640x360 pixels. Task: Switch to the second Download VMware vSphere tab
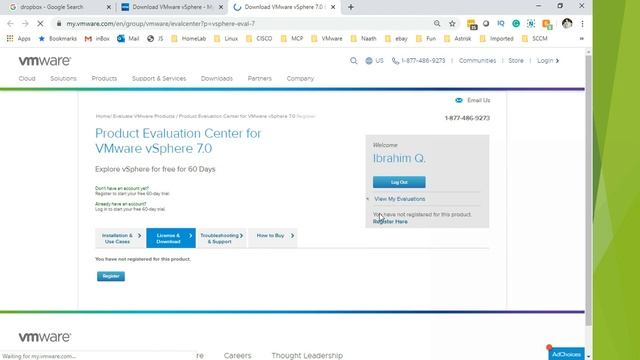[x=172, y=7]
